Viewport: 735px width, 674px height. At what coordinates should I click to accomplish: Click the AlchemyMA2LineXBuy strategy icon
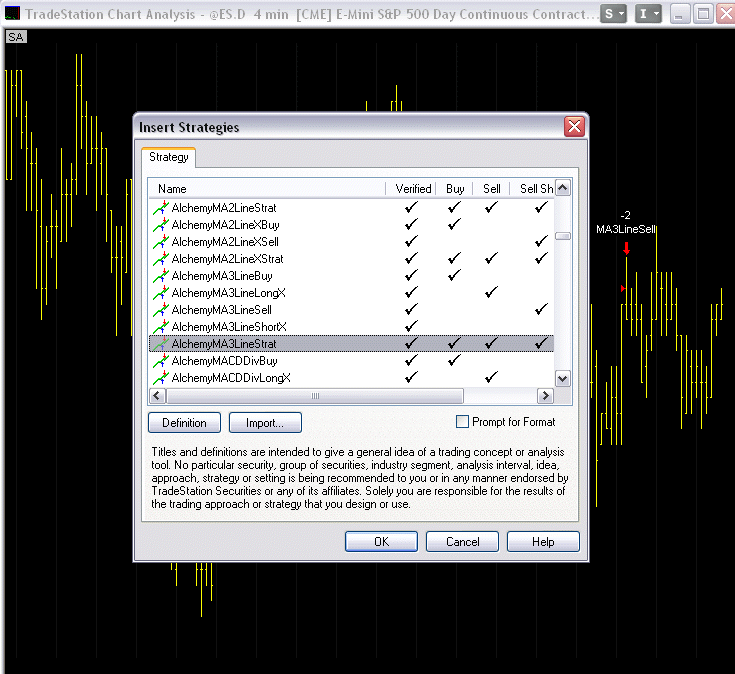[x=160, y=225]
